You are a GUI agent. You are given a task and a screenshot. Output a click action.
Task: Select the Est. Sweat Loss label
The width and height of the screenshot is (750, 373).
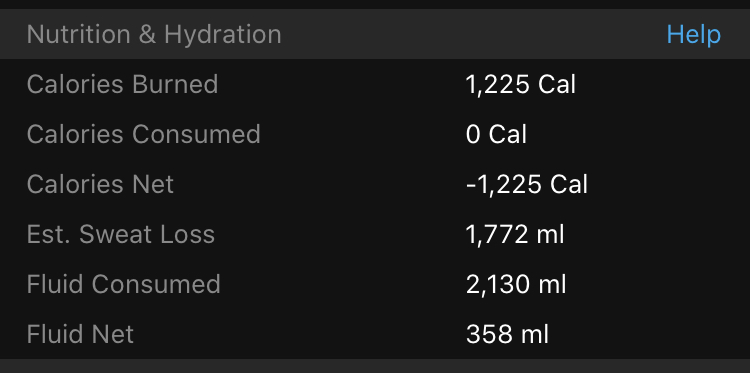pos(121,234)
